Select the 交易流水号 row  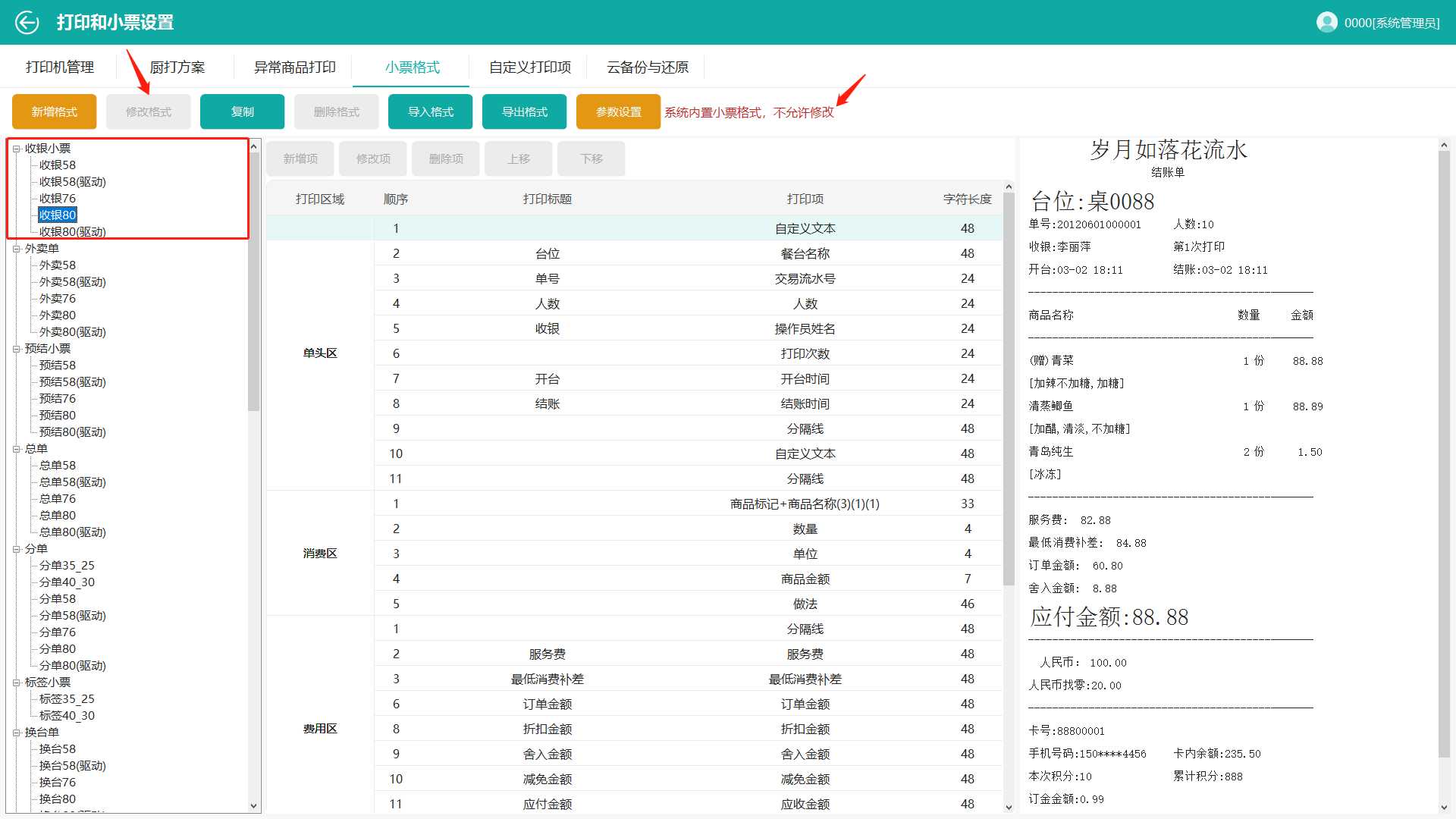(x=688, y=278)
